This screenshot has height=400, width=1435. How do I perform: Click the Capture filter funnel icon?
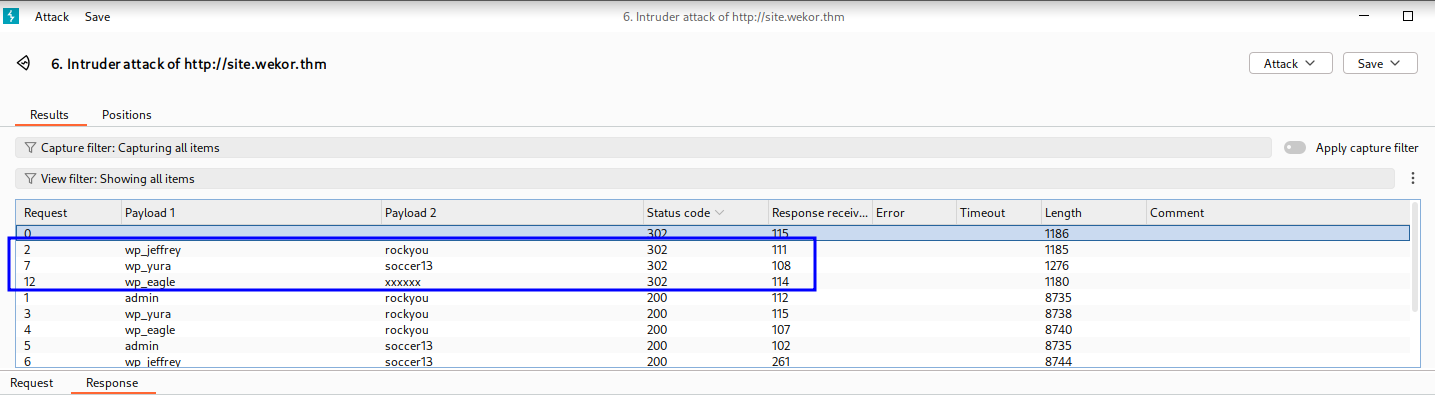point(31,148)
